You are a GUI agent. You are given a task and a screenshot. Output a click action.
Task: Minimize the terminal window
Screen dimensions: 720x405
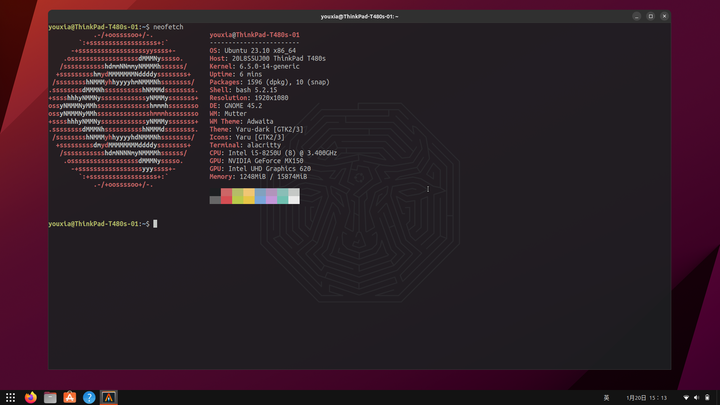pyautogui.click(x=636, y=16)
